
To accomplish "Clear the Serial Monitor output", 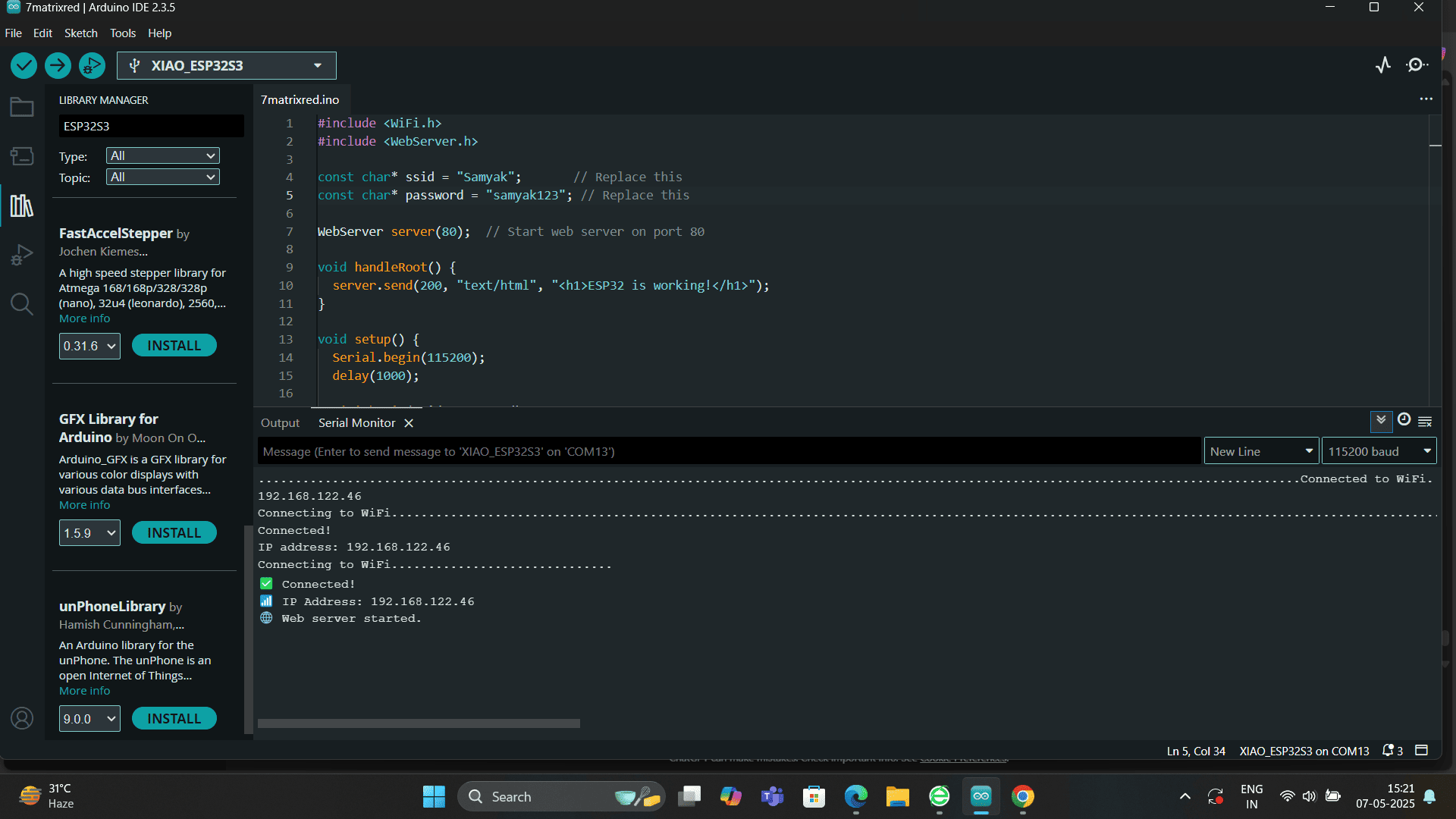I will click(x=1425, y=422).
